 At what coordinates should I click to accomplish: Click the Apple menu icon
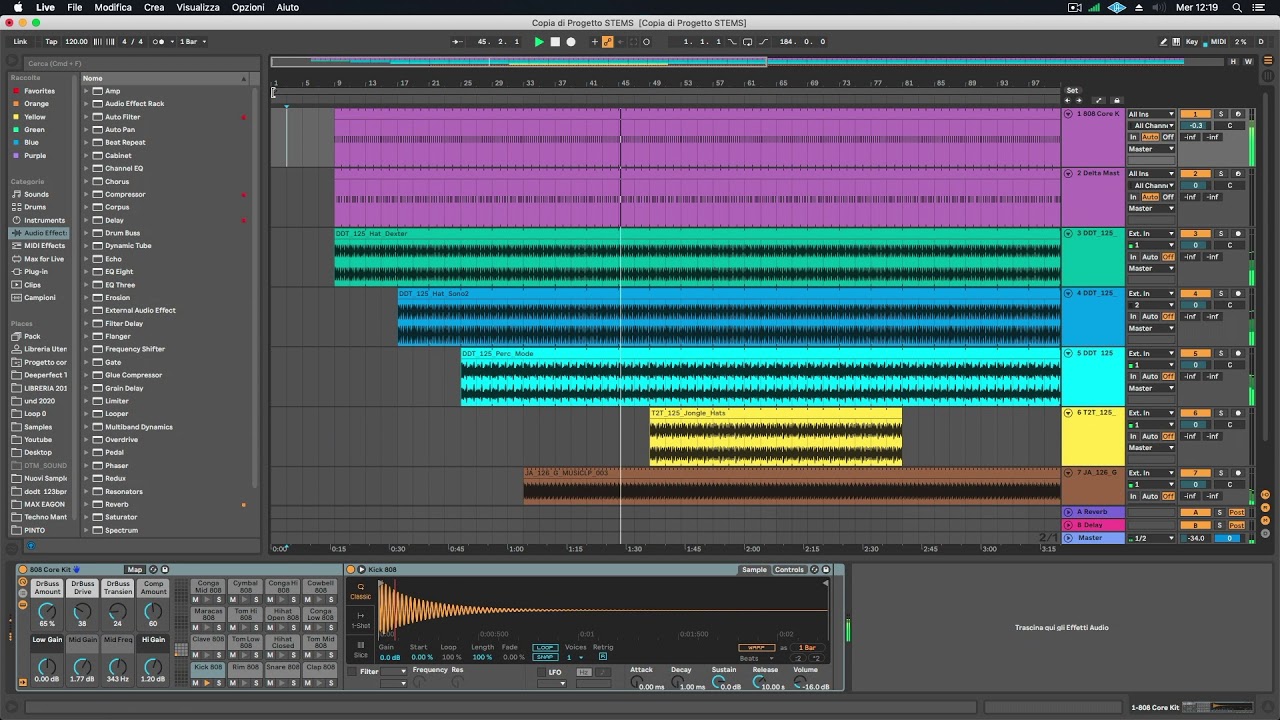[17, 7]
